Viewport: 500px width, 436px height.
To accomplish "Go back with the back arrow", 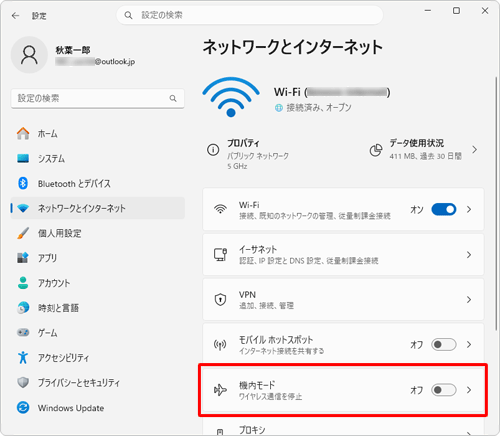I will coord(15,16).
